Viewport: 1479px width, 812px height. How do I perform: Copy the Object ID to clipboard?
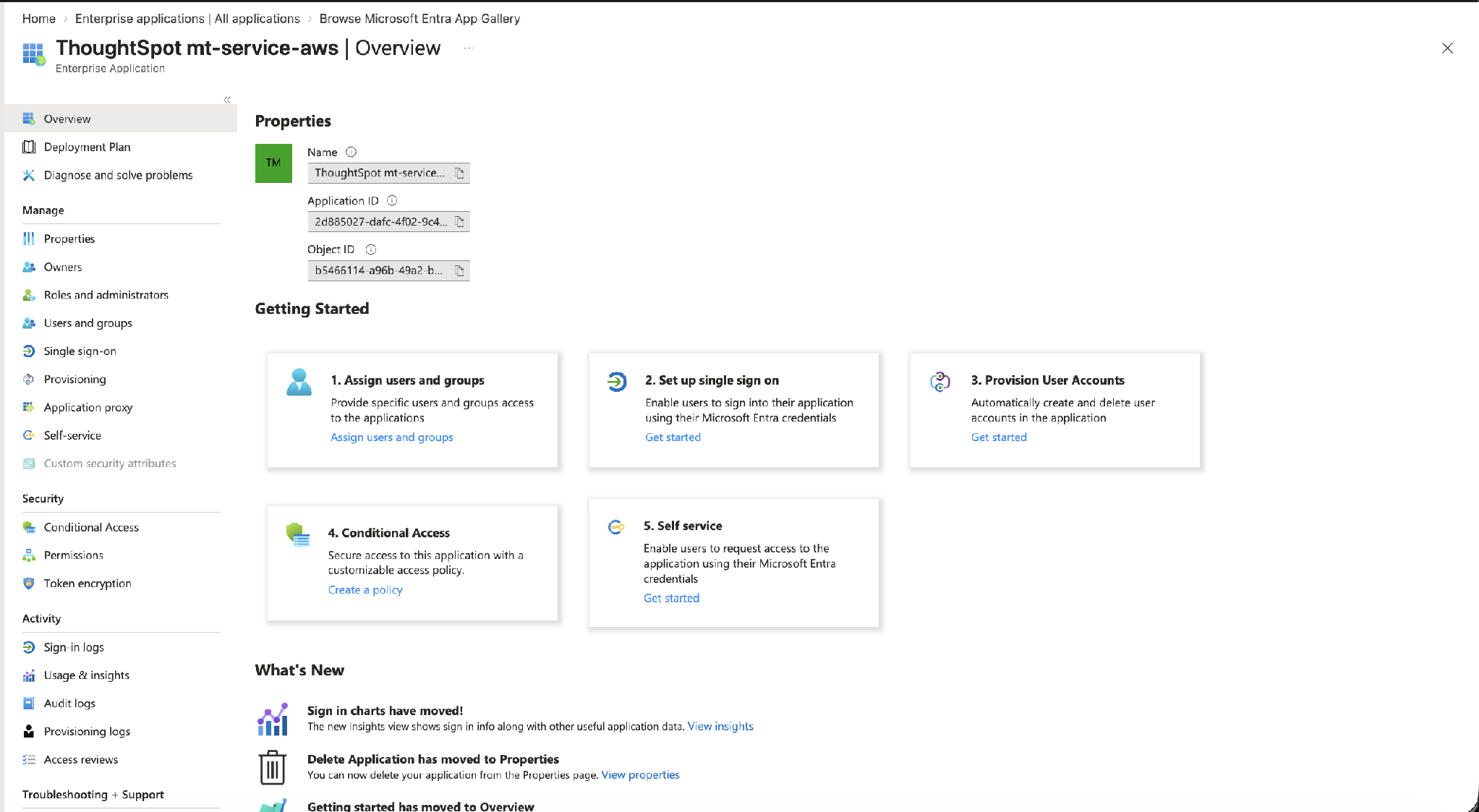point(459,270)
